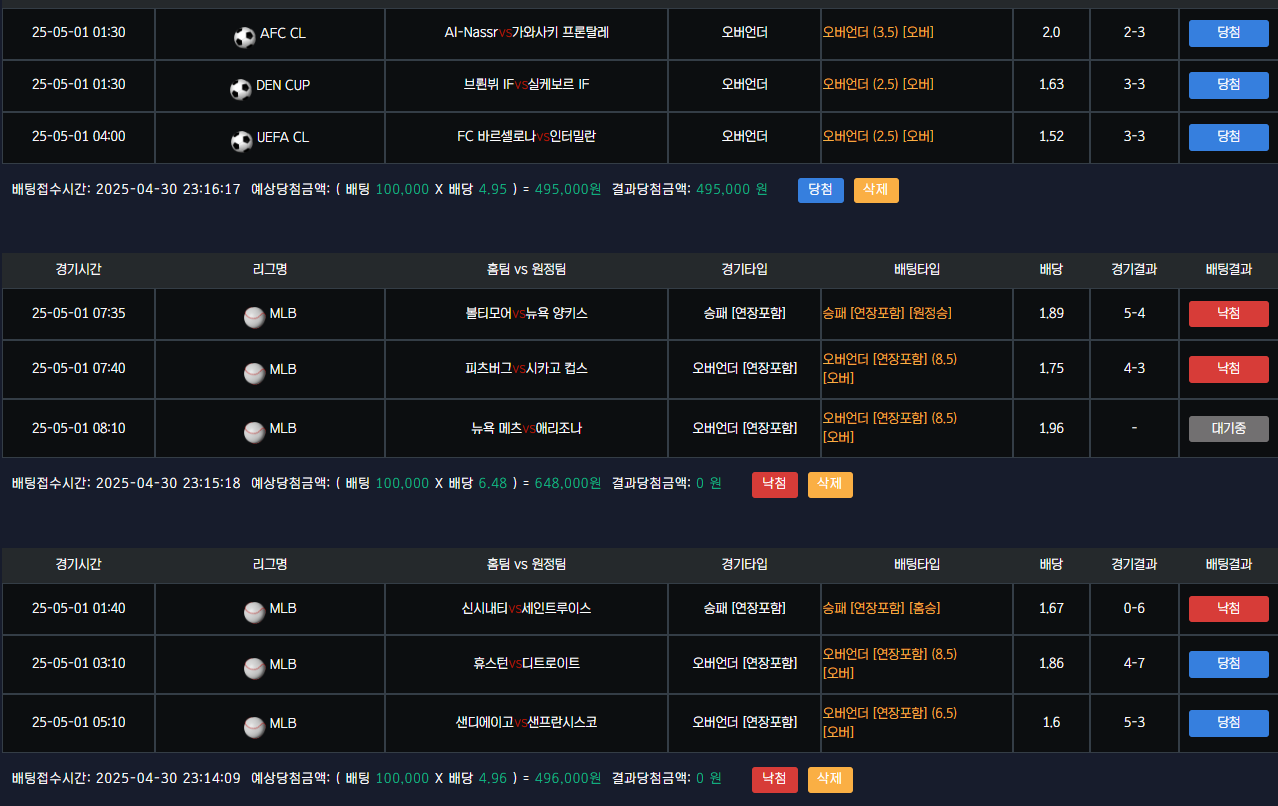Click the orange 오버언더 (3.5) [오버] bet type
Image resolution: width=1278 pixels, height=806 pixels.
pyautogui.click(x=878, y=32)
